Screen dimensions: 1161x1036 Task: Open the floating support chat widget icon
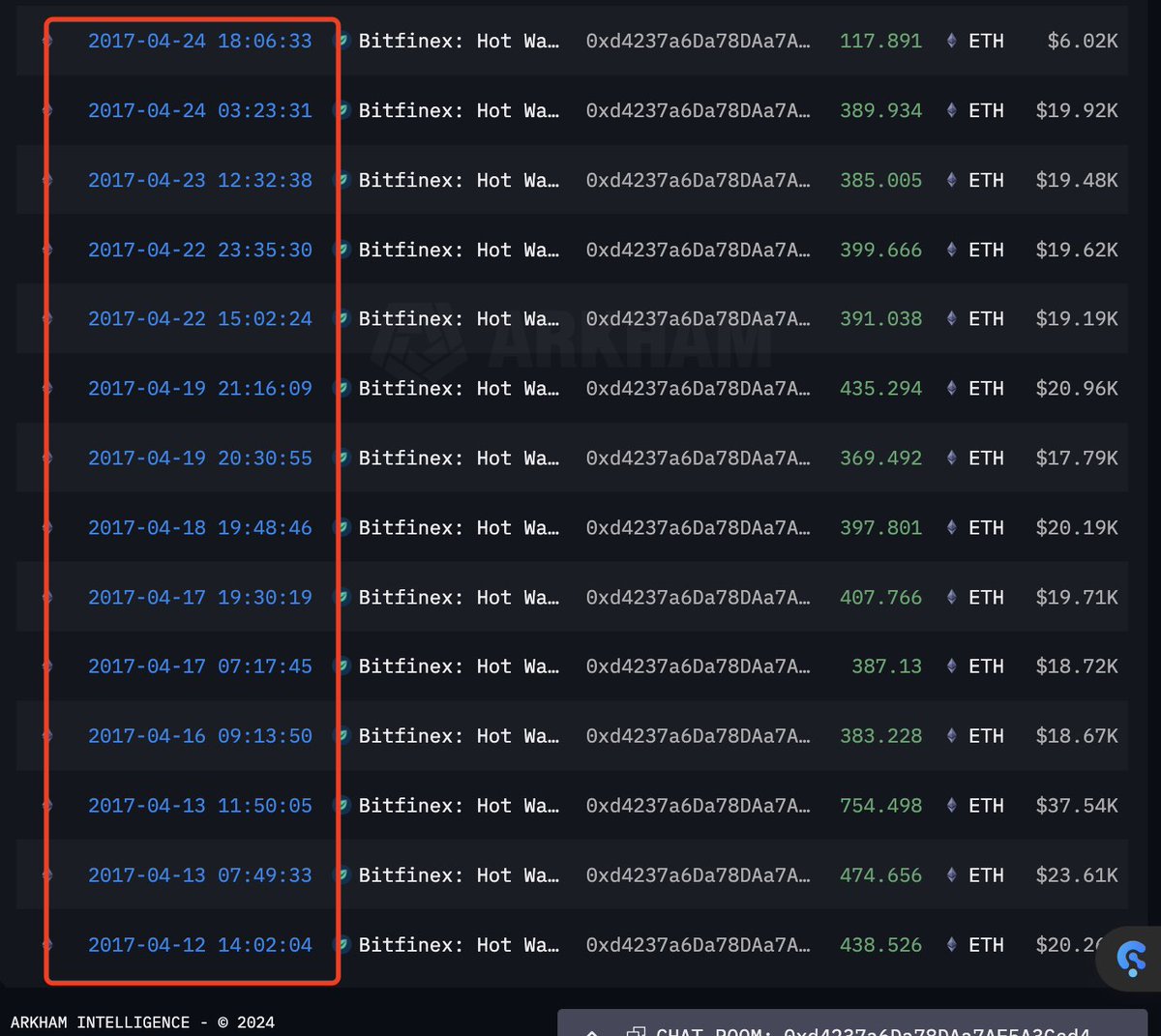(x=1131, y=959)
